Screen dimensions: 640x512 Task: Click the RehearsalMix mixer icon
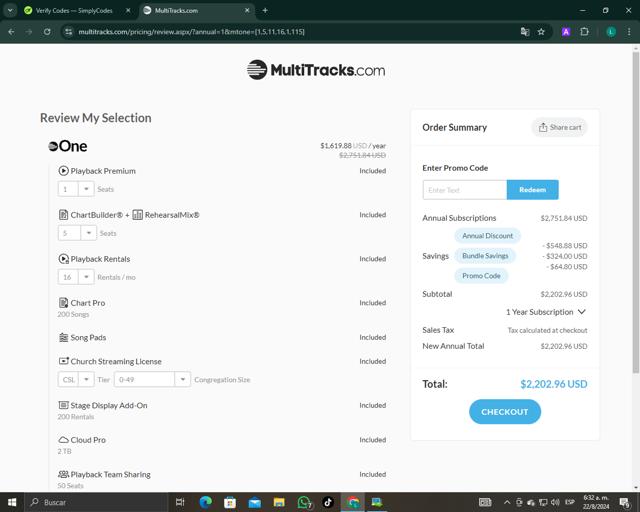pyautogui.click(x=138, y=215)
